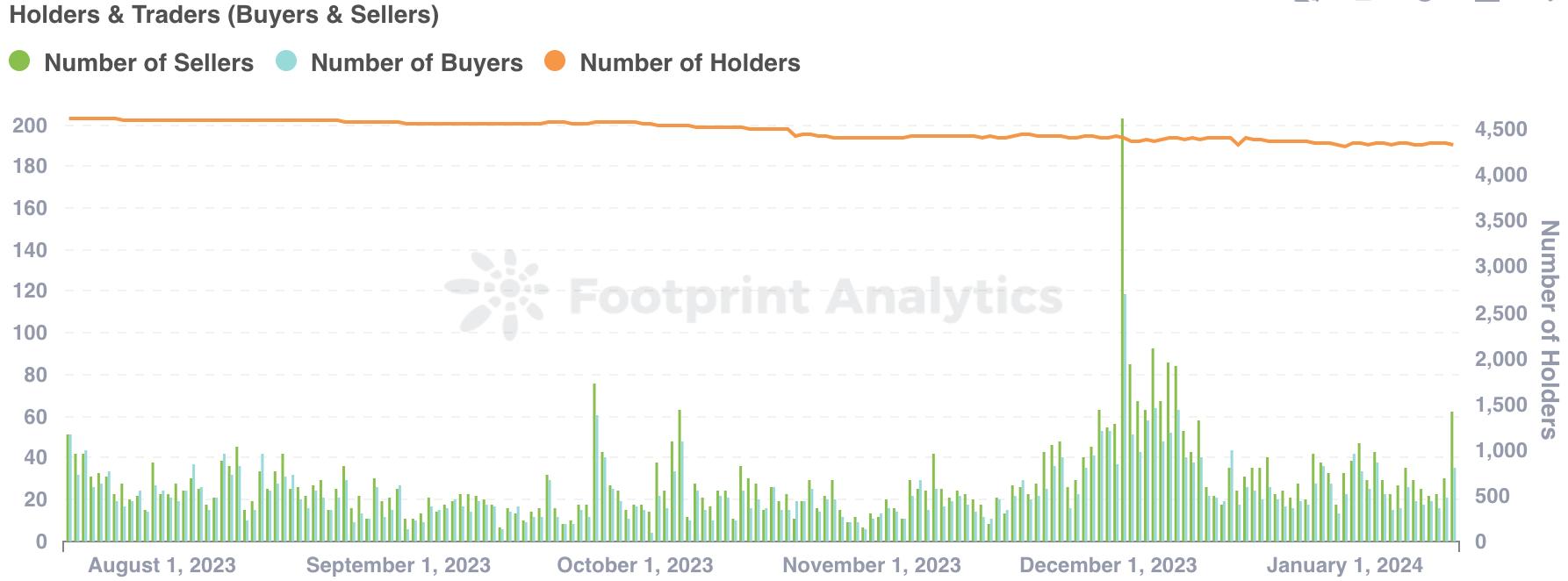Click the tallest green sellers bar spike
The image size is (1568, 581).
coord(1122,263)
